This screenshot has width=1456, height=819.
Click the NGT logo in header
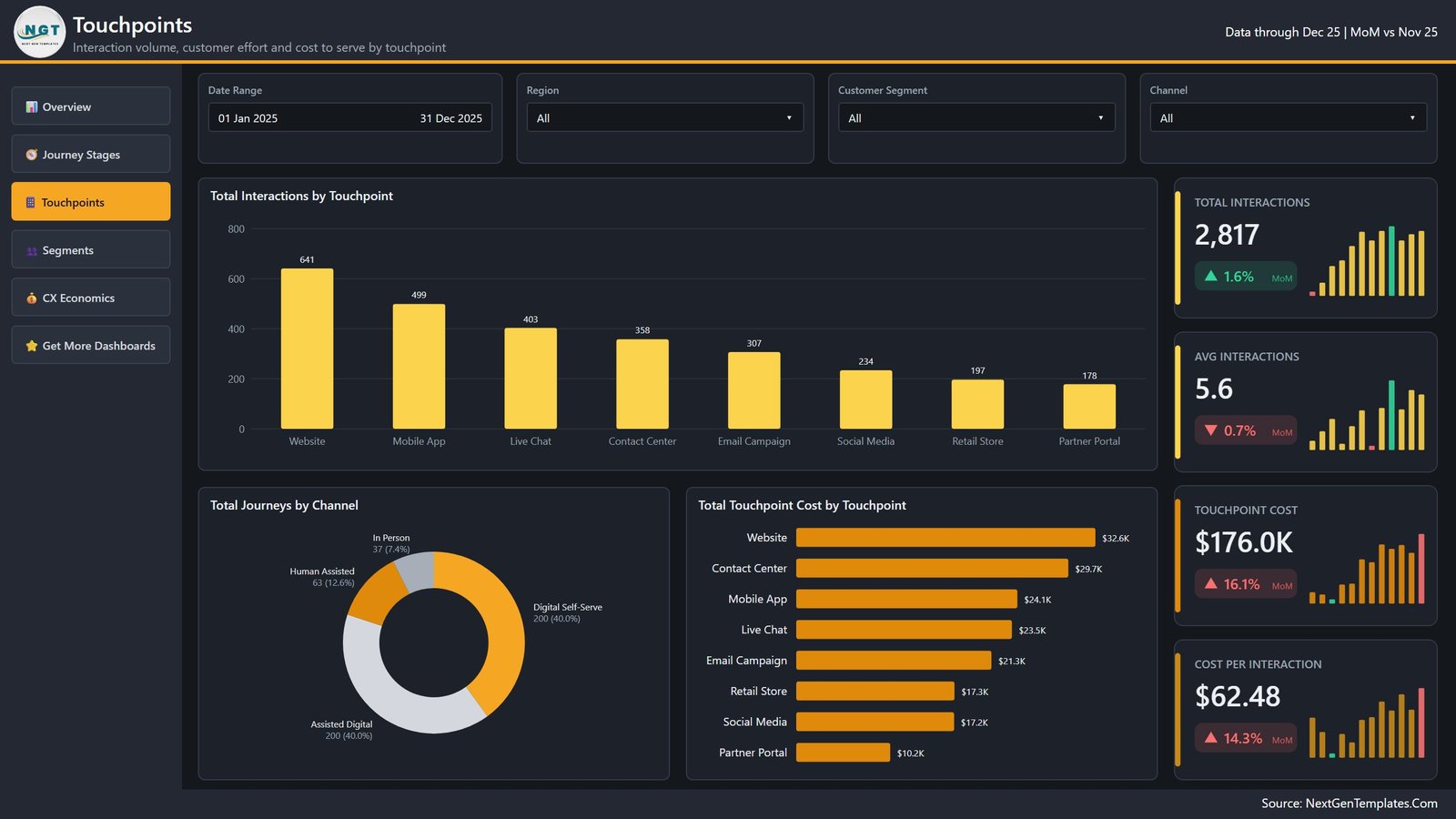tap(40, 32)
